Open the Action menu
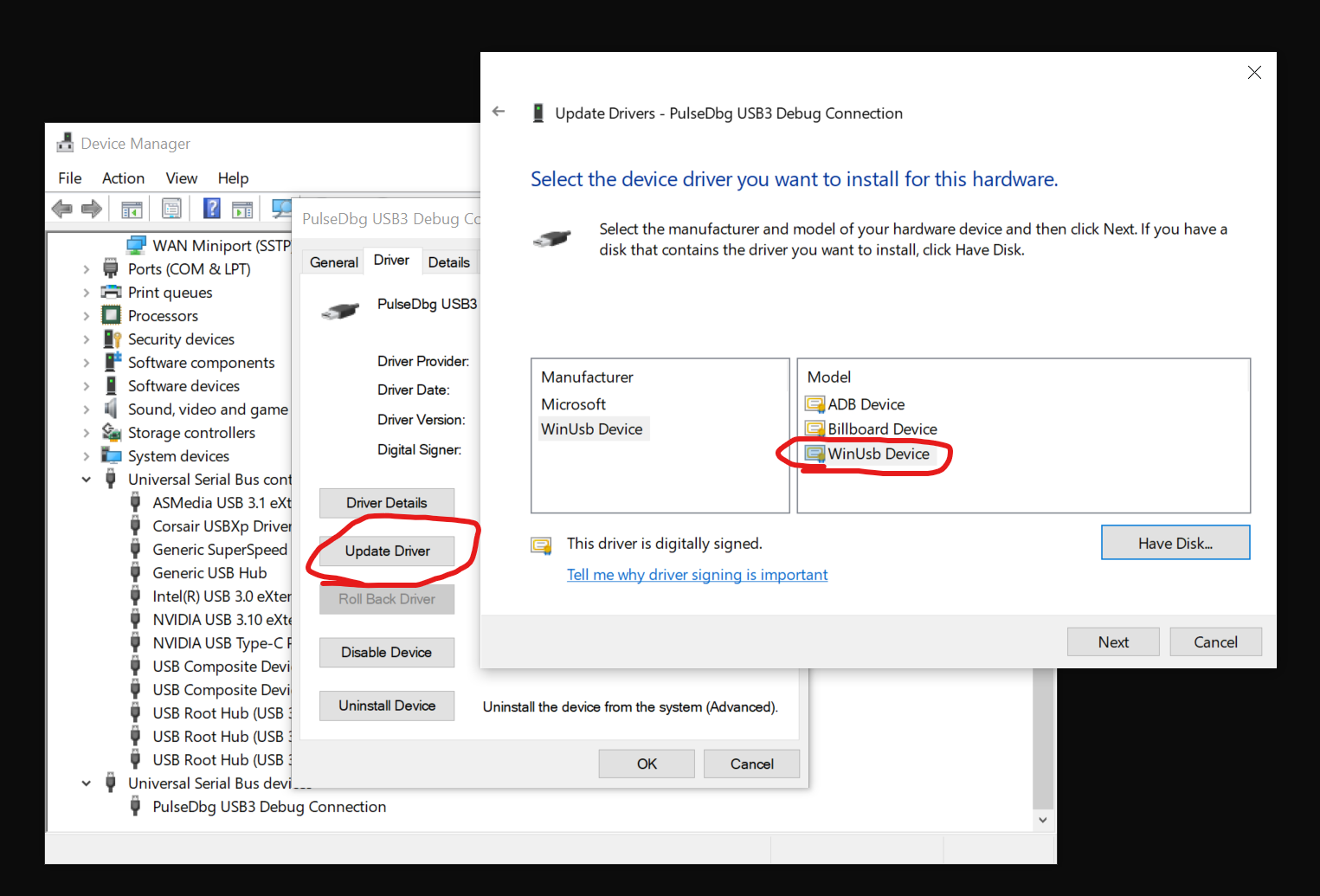1320x896 pixels. (x=123, y=178)
